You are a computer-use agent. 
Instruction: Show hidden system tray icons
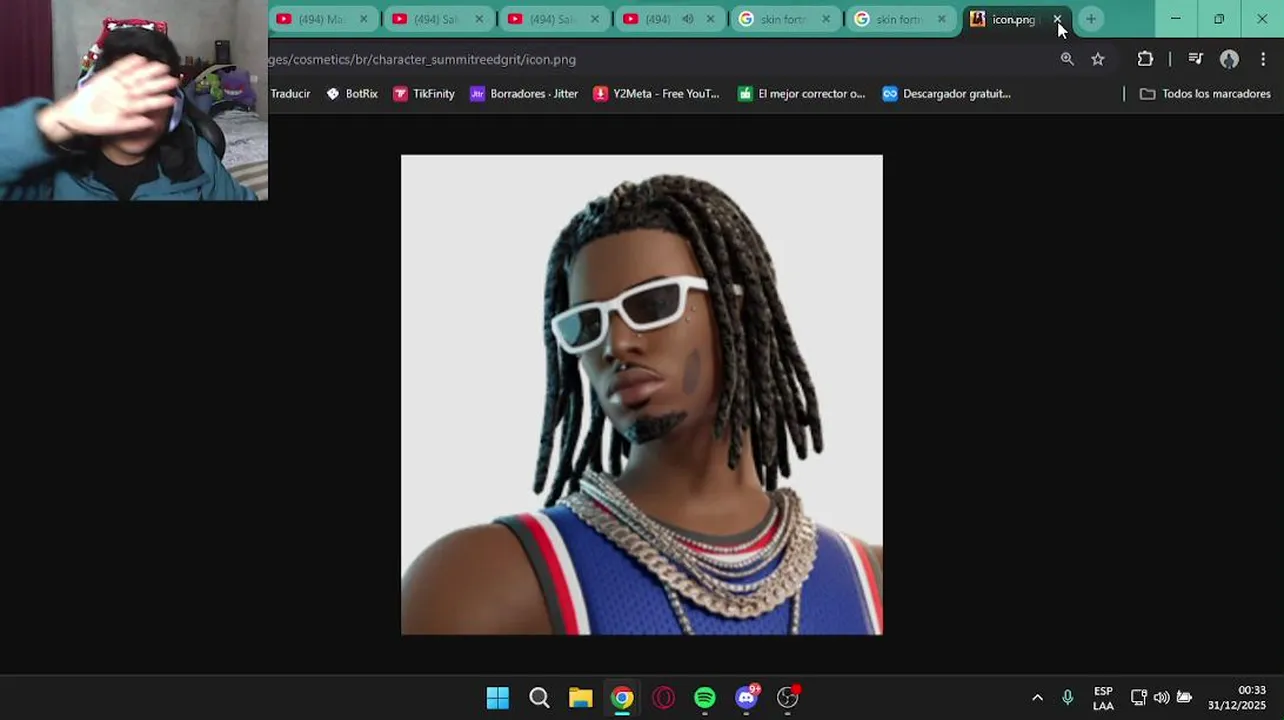[1037, 698]
